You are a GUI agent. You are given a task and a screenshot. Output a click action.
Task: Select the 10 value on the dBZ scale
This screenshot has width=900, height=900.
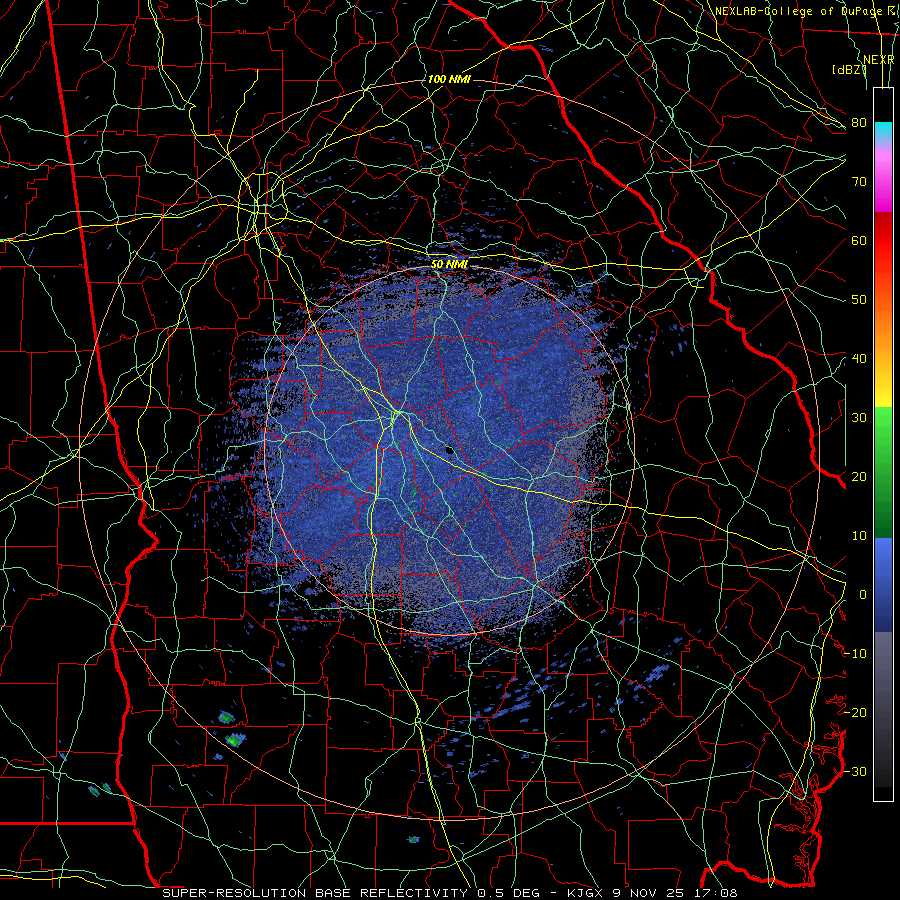(x=859, y=536)
